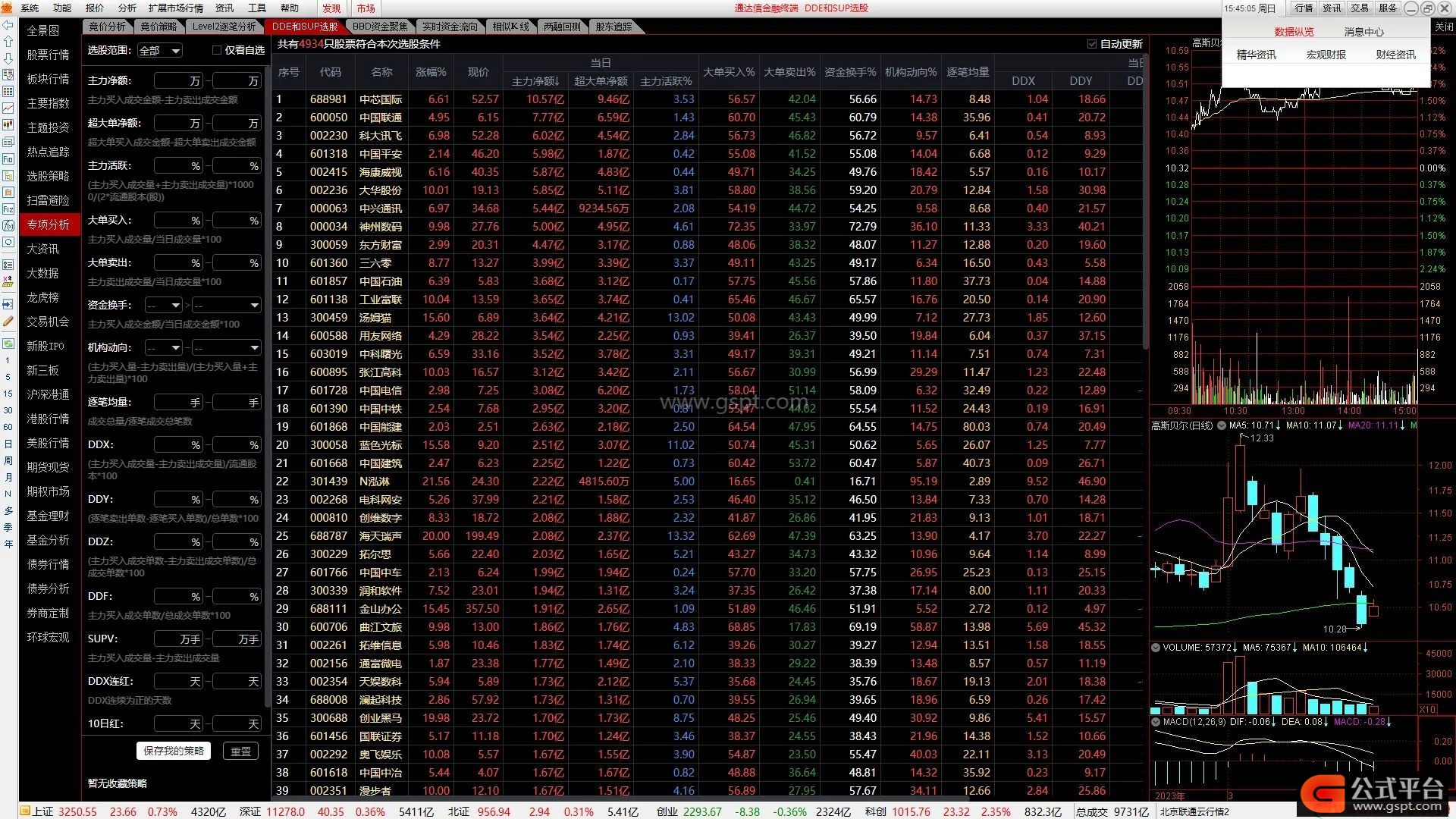The image size is (1456, 819).
Task: Click the round icon beside 高斯贝尔(日线) title
Action: [1222, 425]
